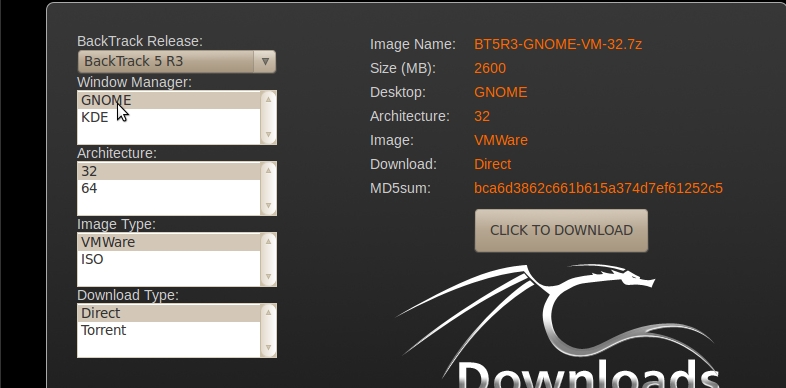Architecture list scroll down arrow
This screenshot has height=388, width=786.
(269, 206)
